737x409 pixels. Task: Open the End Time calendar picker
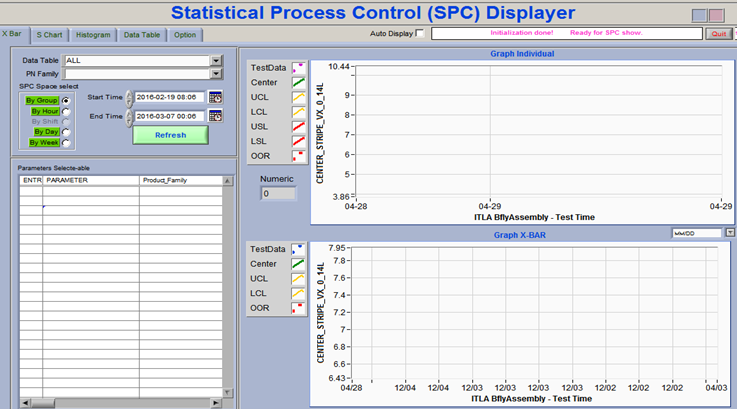click(215, 116)
